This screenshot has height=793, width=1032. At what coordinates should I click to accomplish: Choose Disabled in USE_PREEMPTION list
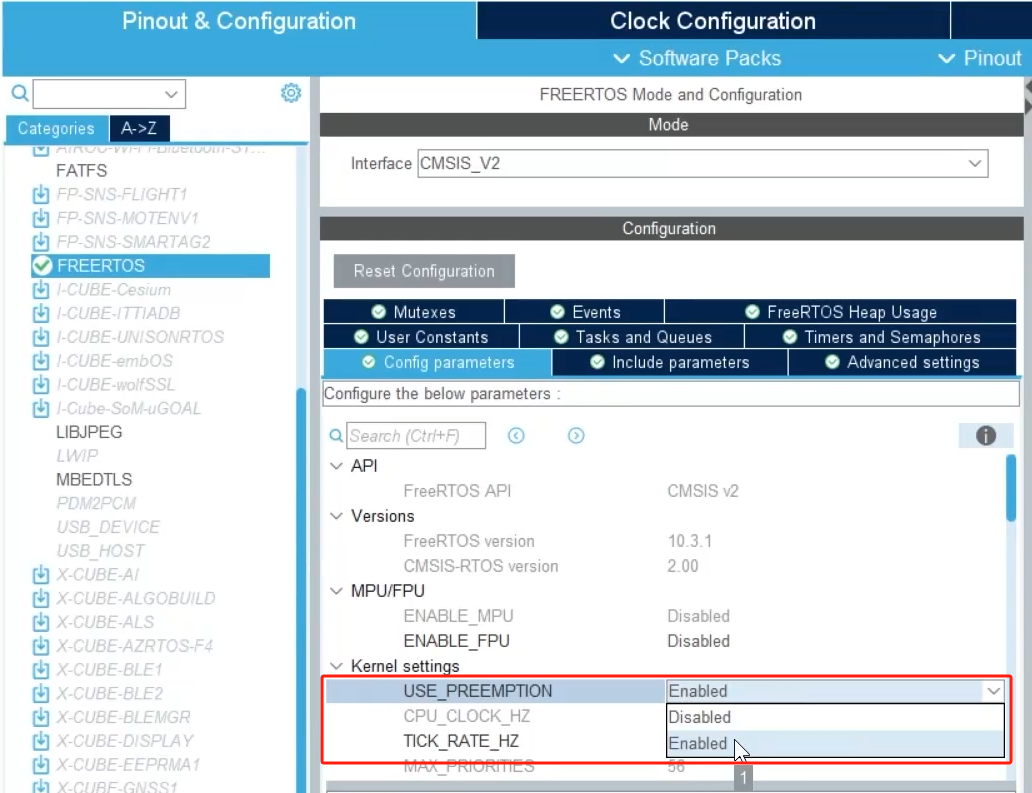point(835,717)
